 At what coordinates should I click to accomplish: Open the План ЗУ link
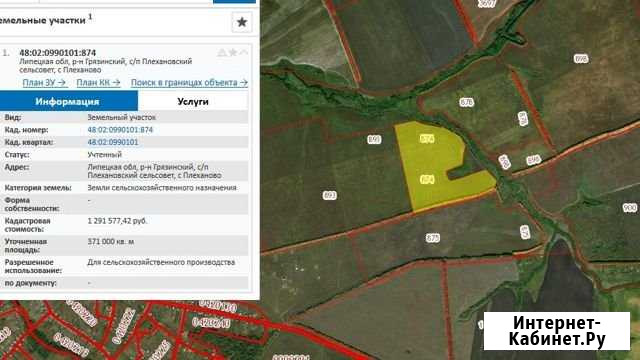click(x=44, y=82)
